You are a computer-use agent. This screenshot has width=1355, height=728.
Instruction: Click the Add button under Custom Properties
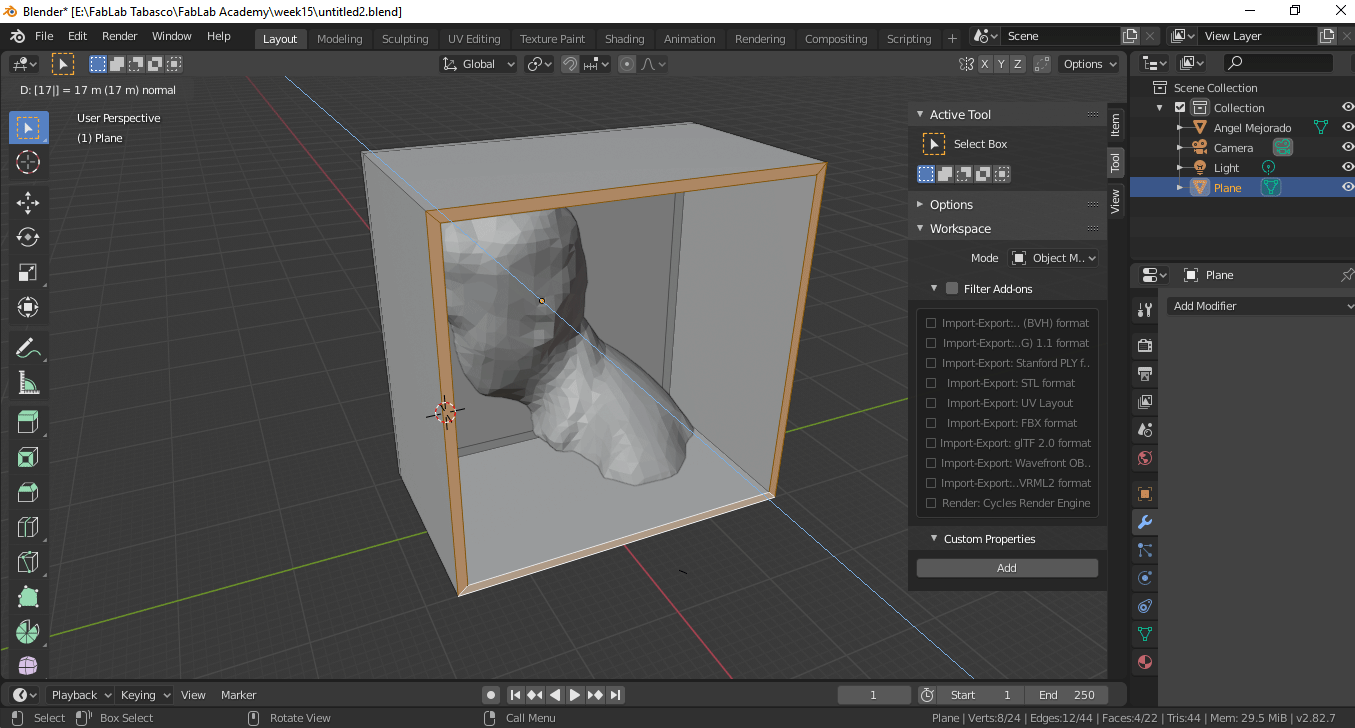click(x=1007, y=568)
